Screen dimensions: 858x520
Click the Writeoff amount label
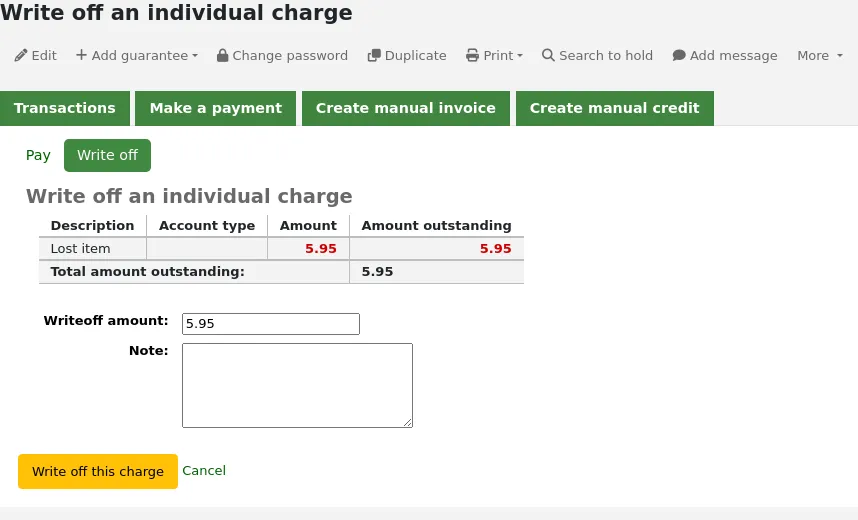(x=106, y=321)
